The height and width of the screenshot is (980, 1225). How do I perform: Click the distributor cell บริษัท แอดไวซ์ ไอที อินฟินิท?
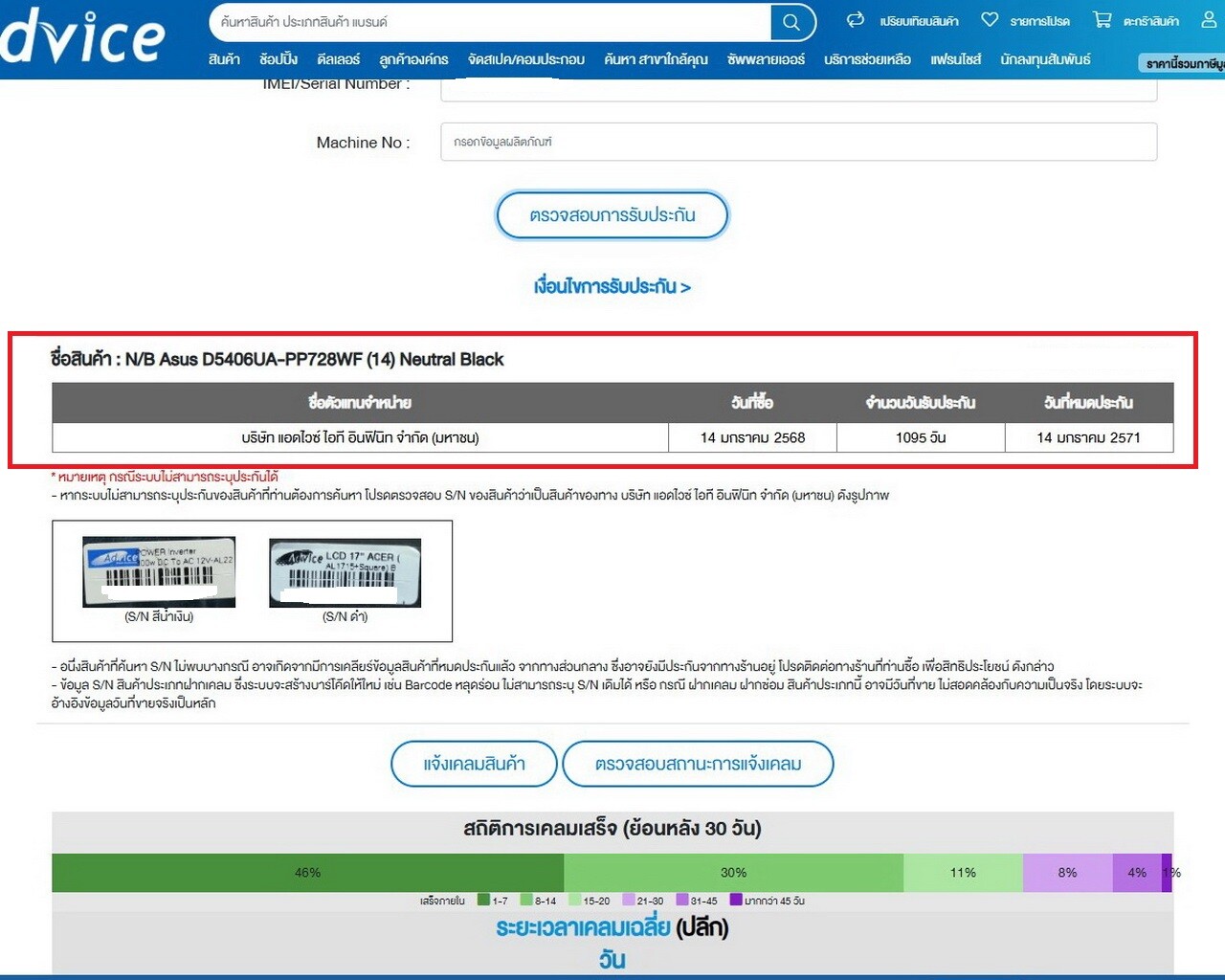360,437
